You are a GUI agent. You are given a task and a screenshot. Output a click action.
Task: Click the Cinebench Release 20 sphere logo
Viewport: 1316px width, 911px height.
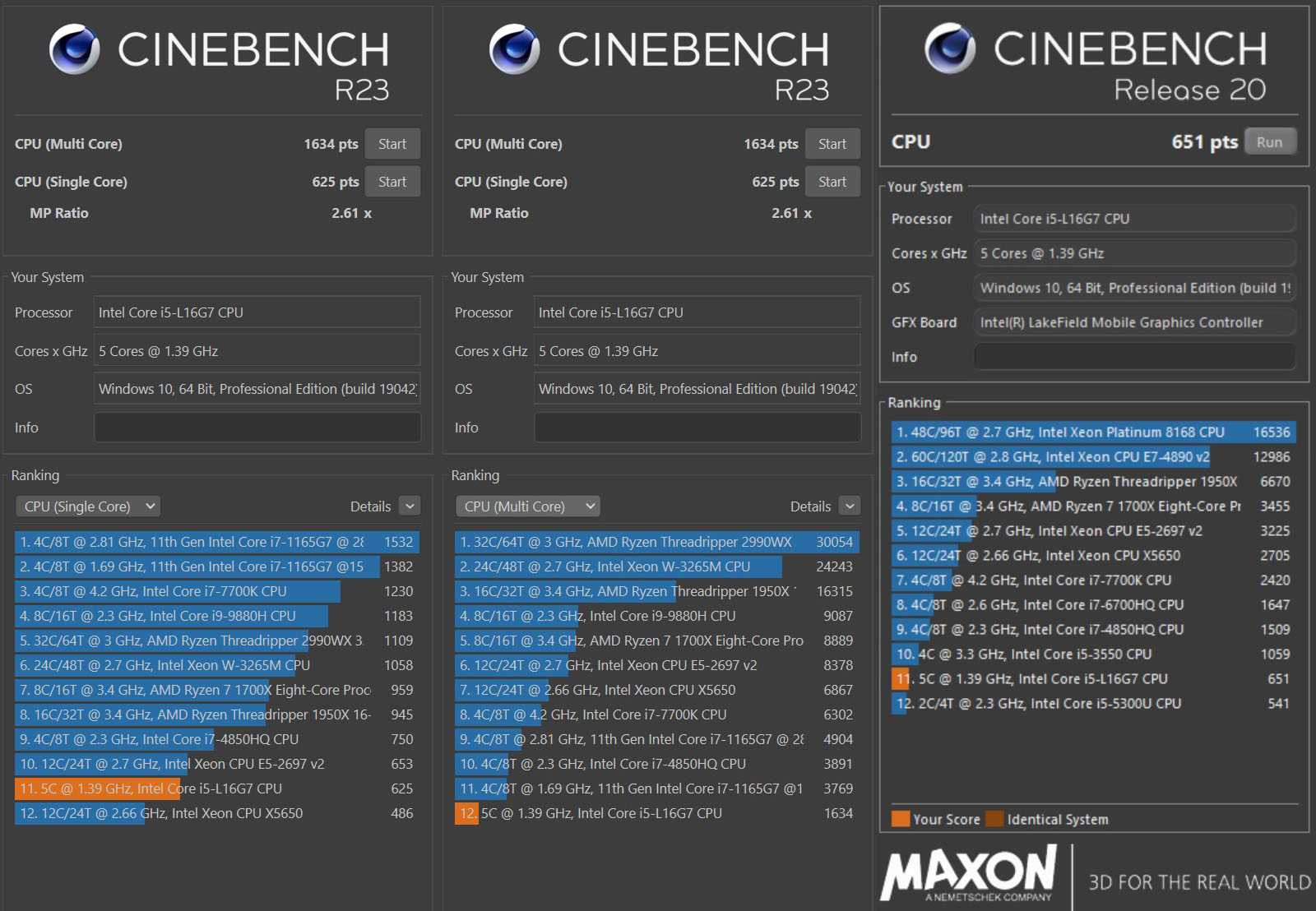(950, 49)
